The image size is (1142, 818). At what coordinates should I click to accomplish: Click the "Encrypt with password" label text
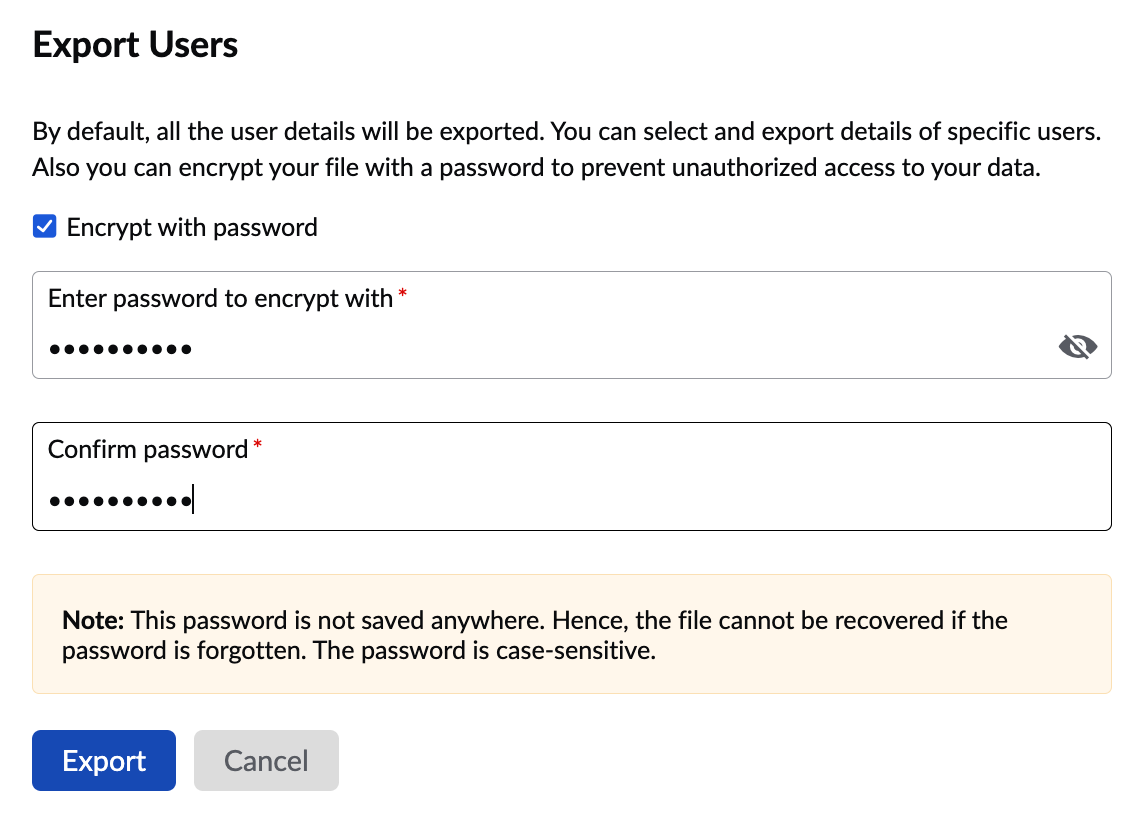(x=192, y=227)
